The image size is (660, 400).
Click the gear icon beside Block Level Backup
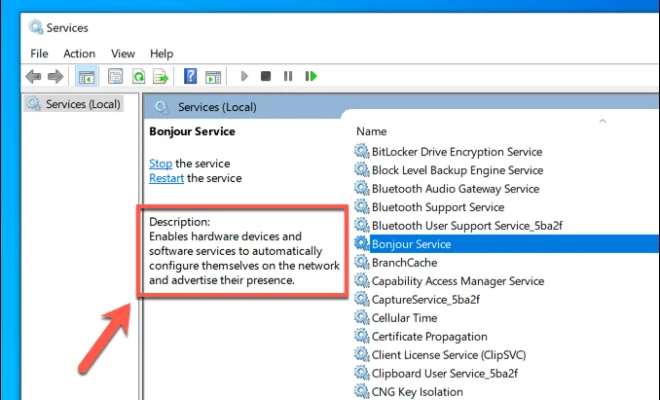pyautogui.click(x=362, y=169)
